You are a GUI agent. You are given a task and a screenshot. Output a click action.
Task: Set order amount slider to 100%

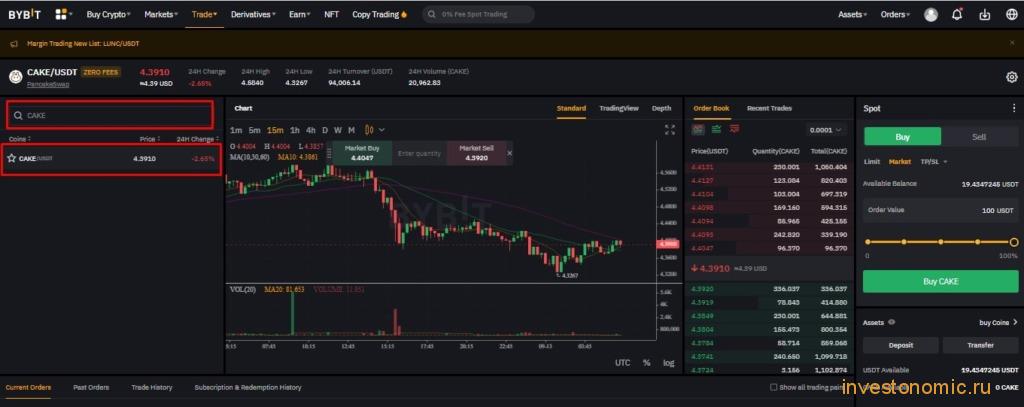pyautogui.click(x=1014, y=242)
